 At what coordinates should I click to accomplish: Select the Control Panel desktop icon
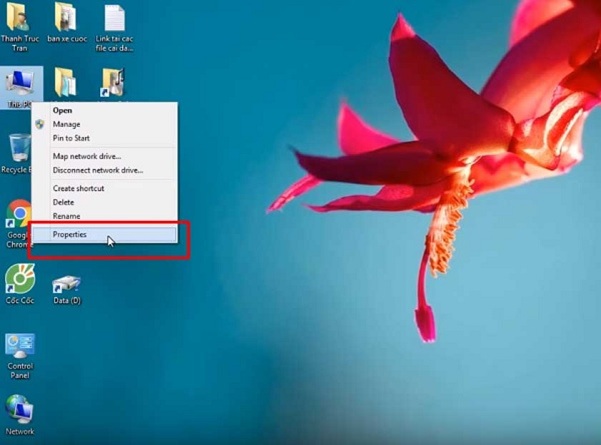tap(20, 356)
